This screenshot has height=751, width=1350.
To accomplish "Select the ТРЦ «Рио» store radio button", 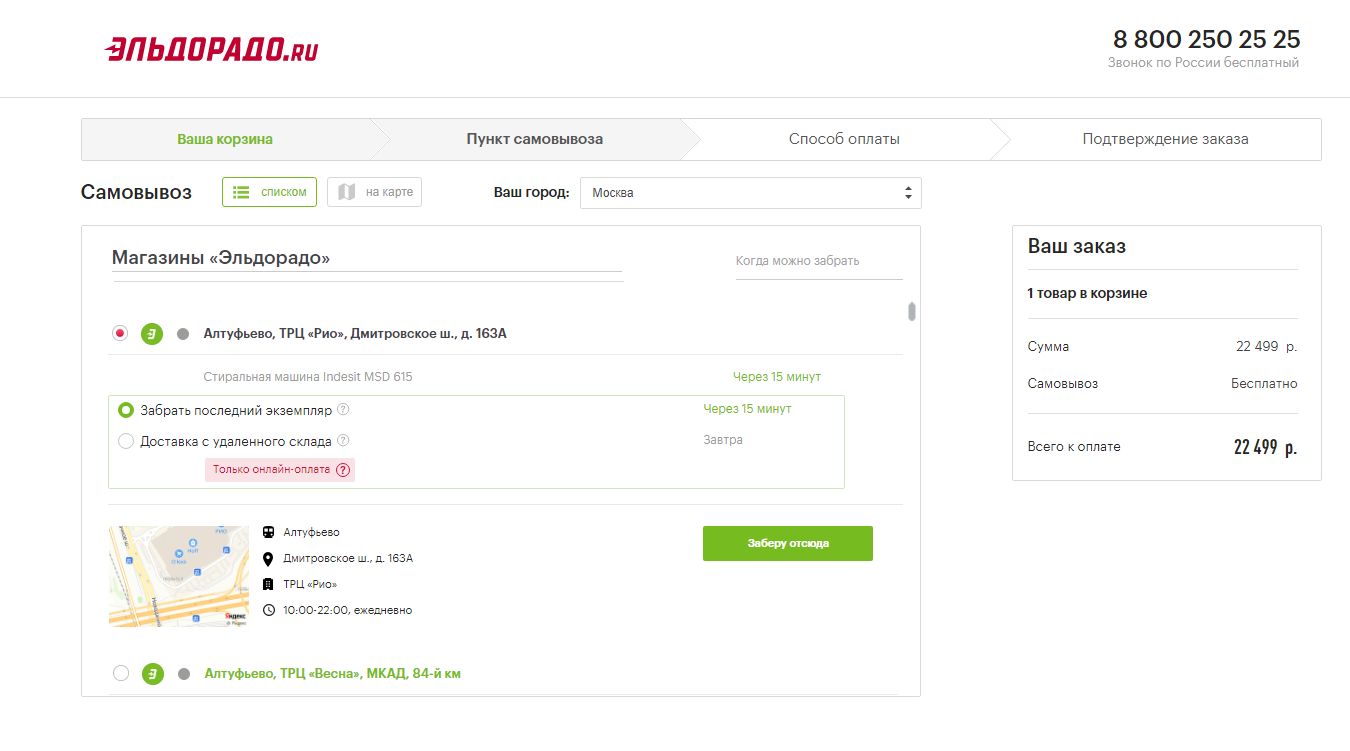I will click(x=121, y=334).
